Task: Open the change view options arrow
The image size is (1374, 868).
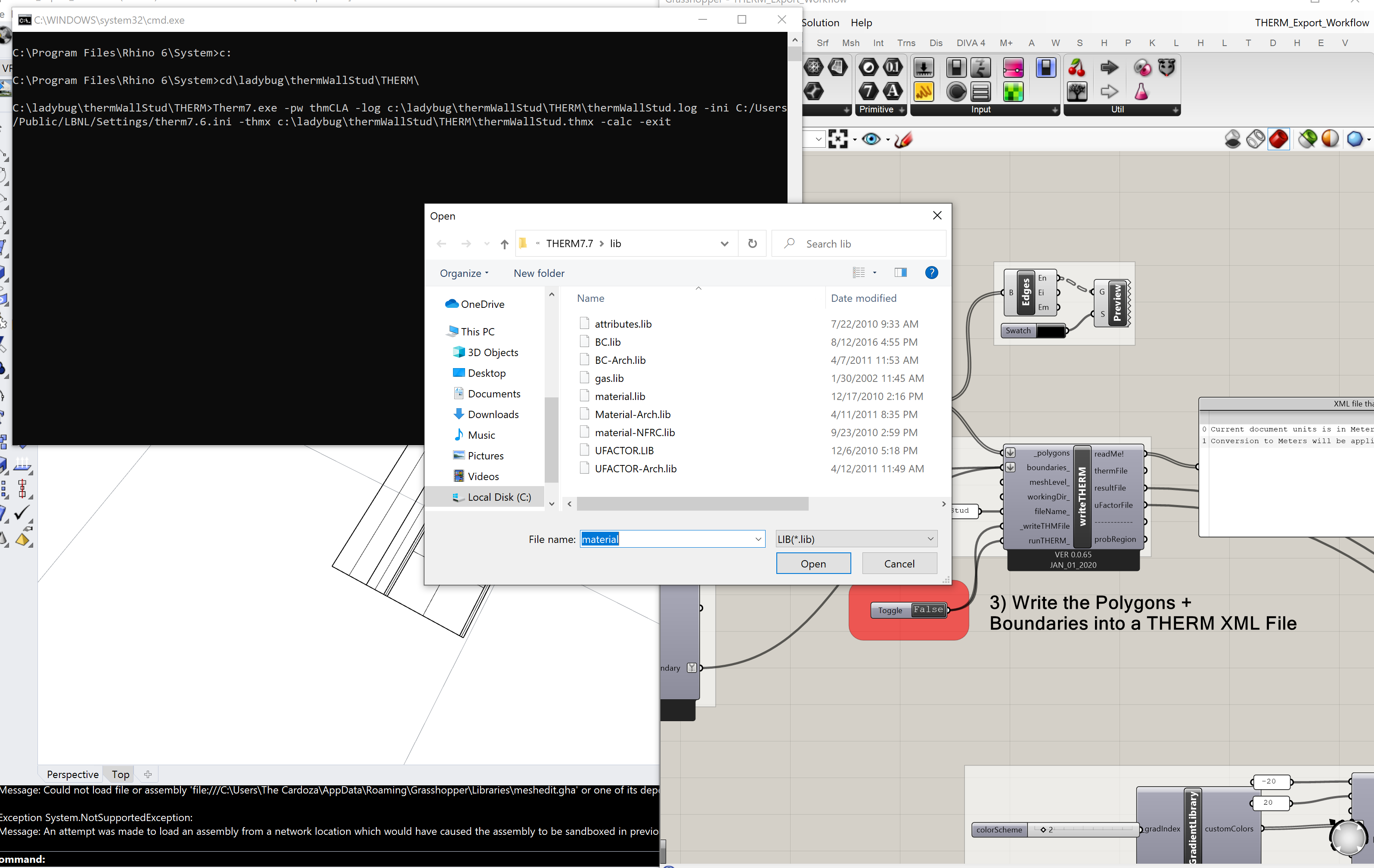Action: 875,272
